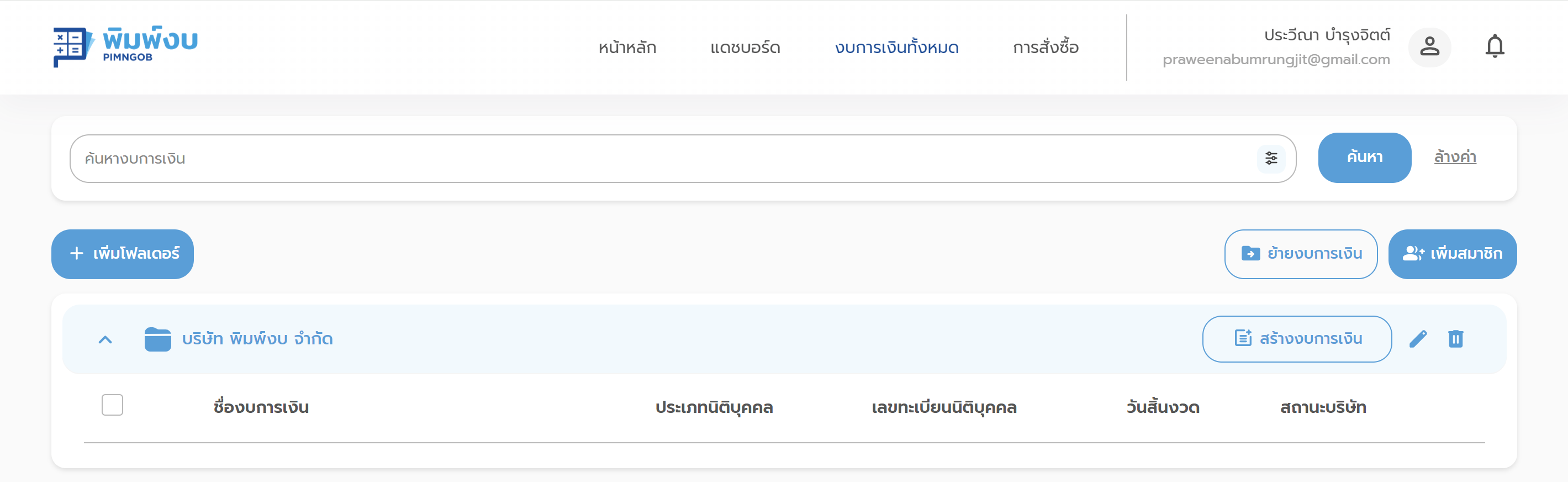
Task: Select งบการเงินทั้งหมด menu item
Action: coord(896,48)
